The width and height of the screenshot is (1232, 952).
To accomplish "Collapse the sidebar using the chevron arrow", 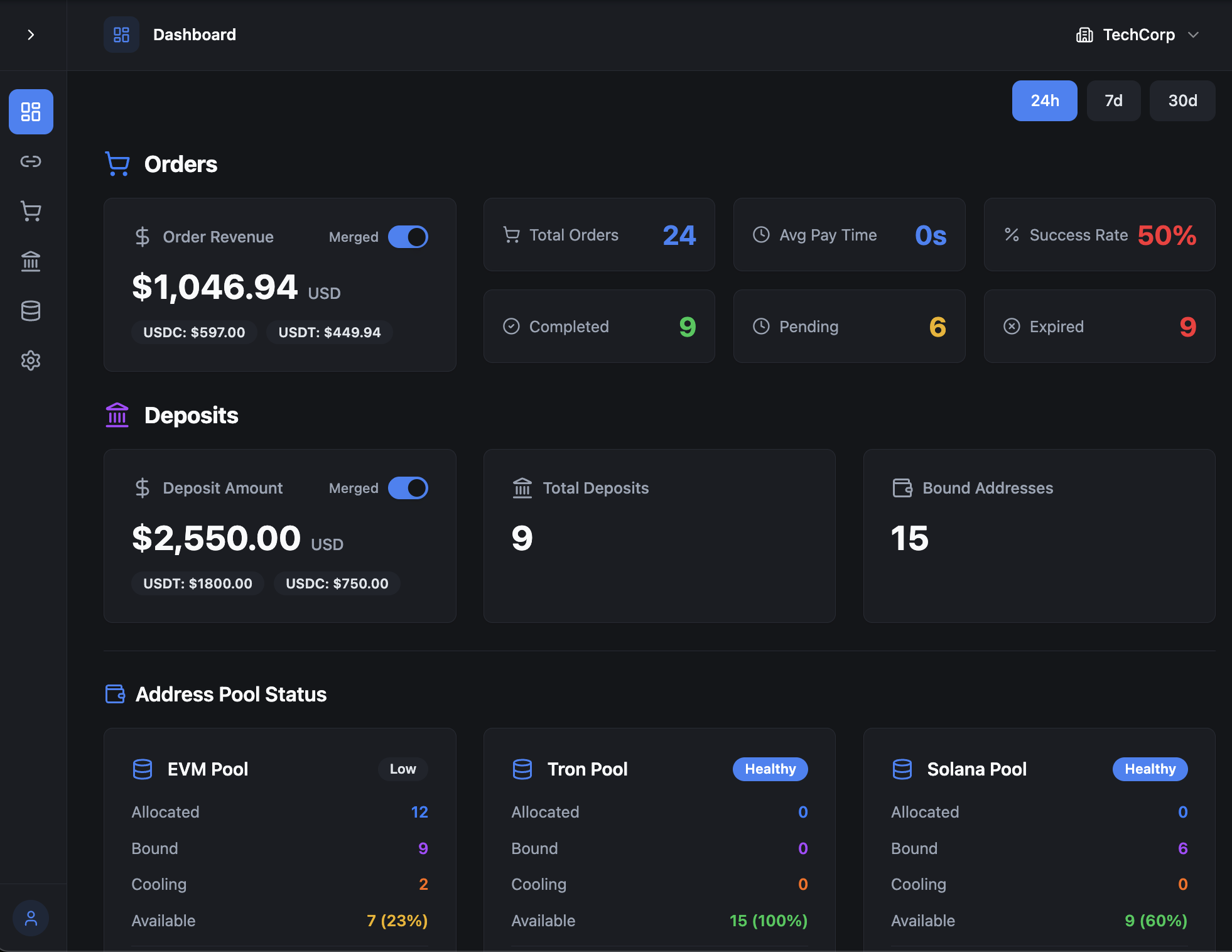I will click(31, 35).
